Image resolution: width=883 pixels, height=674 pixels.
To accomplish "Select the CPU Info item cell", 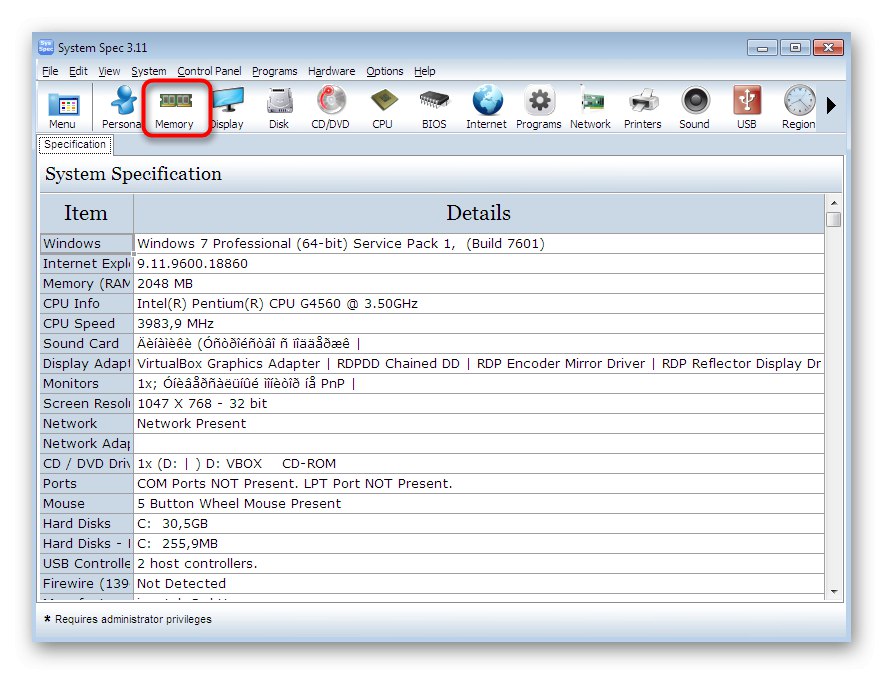I will point(86,303).
